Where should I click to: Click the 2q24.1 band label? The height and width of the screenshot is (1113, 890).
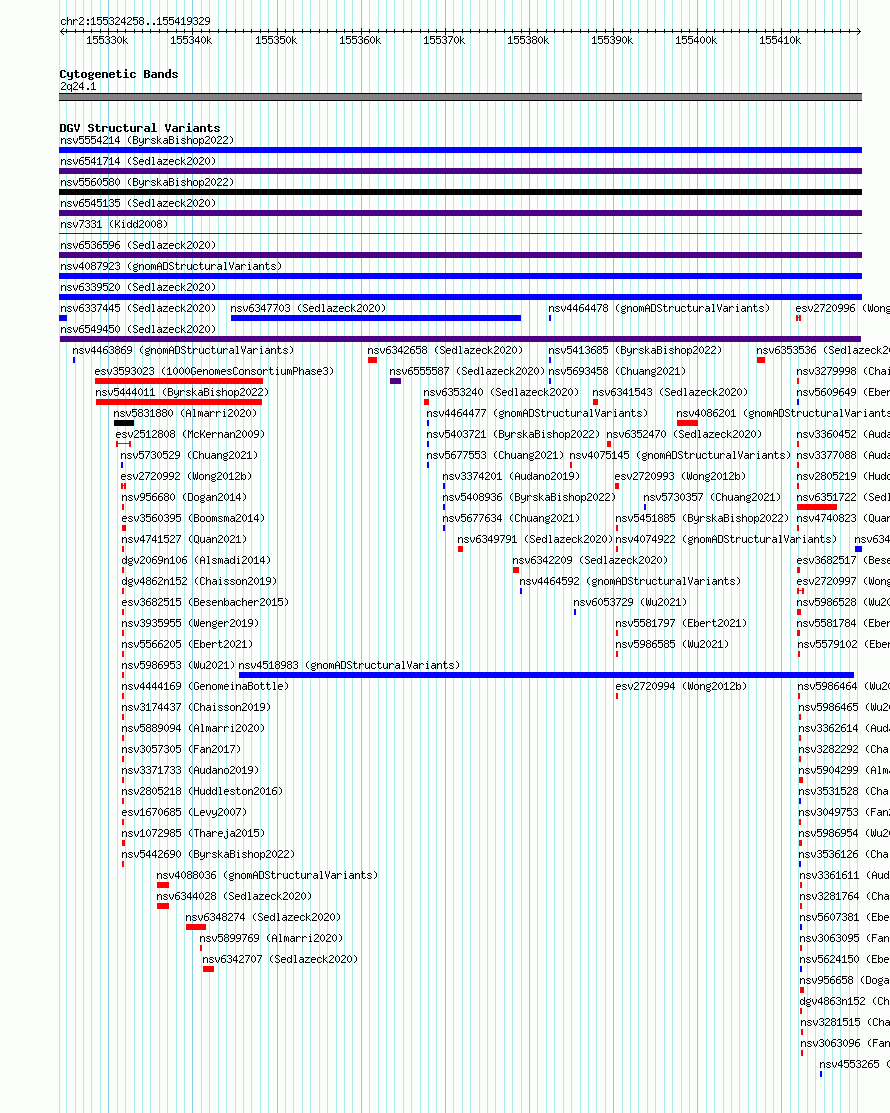[x=78, y=87]
